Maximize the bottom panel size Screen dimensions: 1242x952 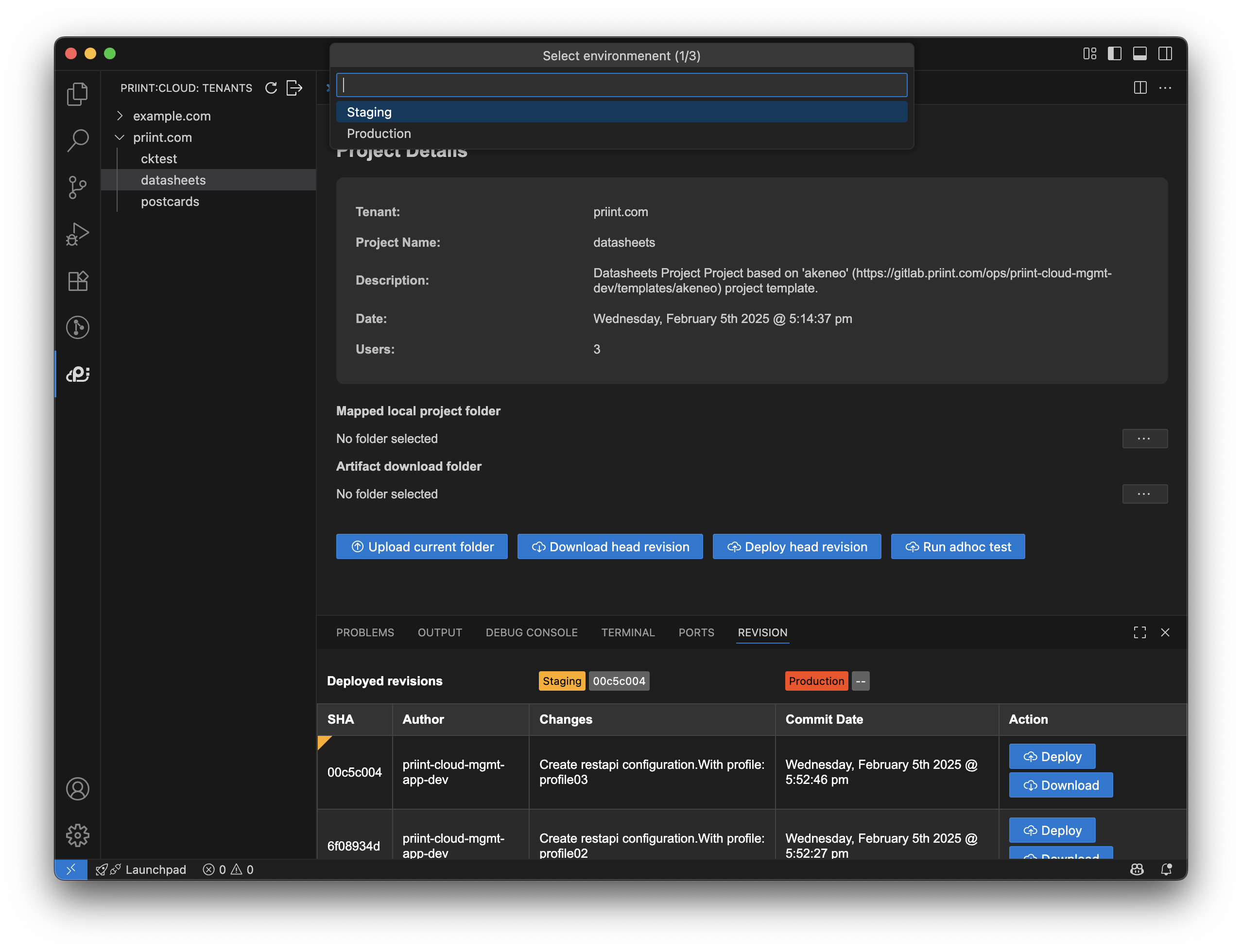point(1139,632)
